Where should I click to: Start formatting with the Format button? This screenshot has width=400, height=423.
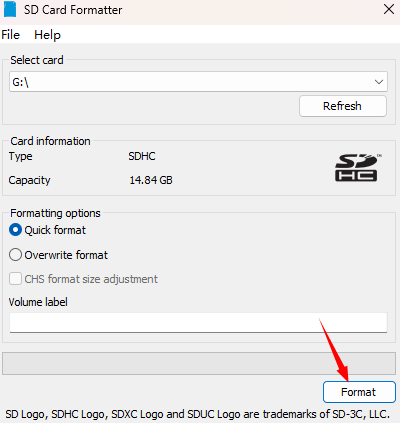(x=359, y=392)
